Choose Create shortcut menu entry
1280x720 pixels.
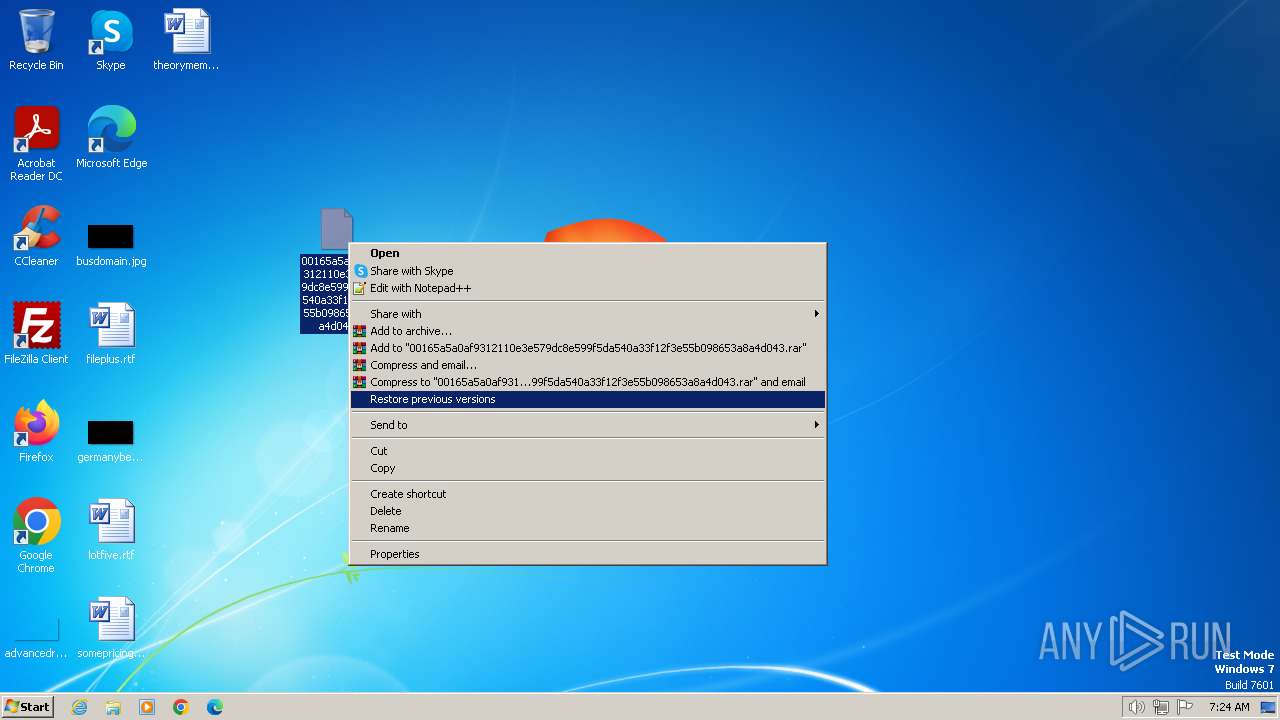point(588,494)
